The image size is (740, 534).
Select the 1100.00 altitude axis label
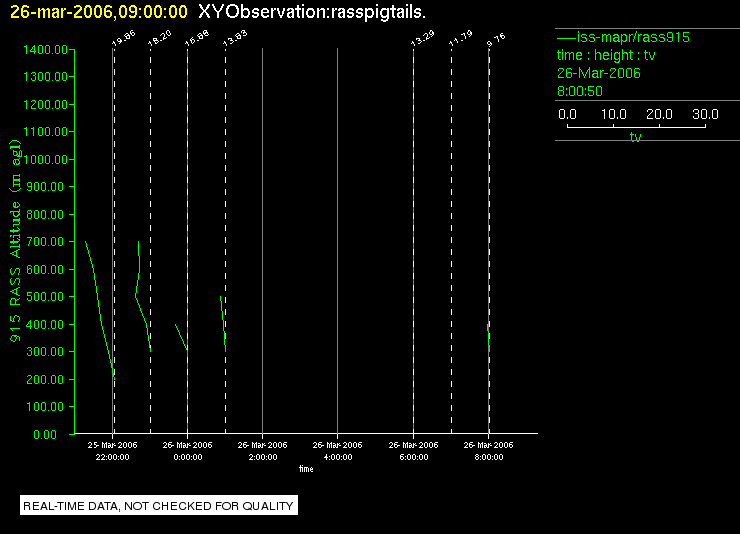tap(45, 132)
